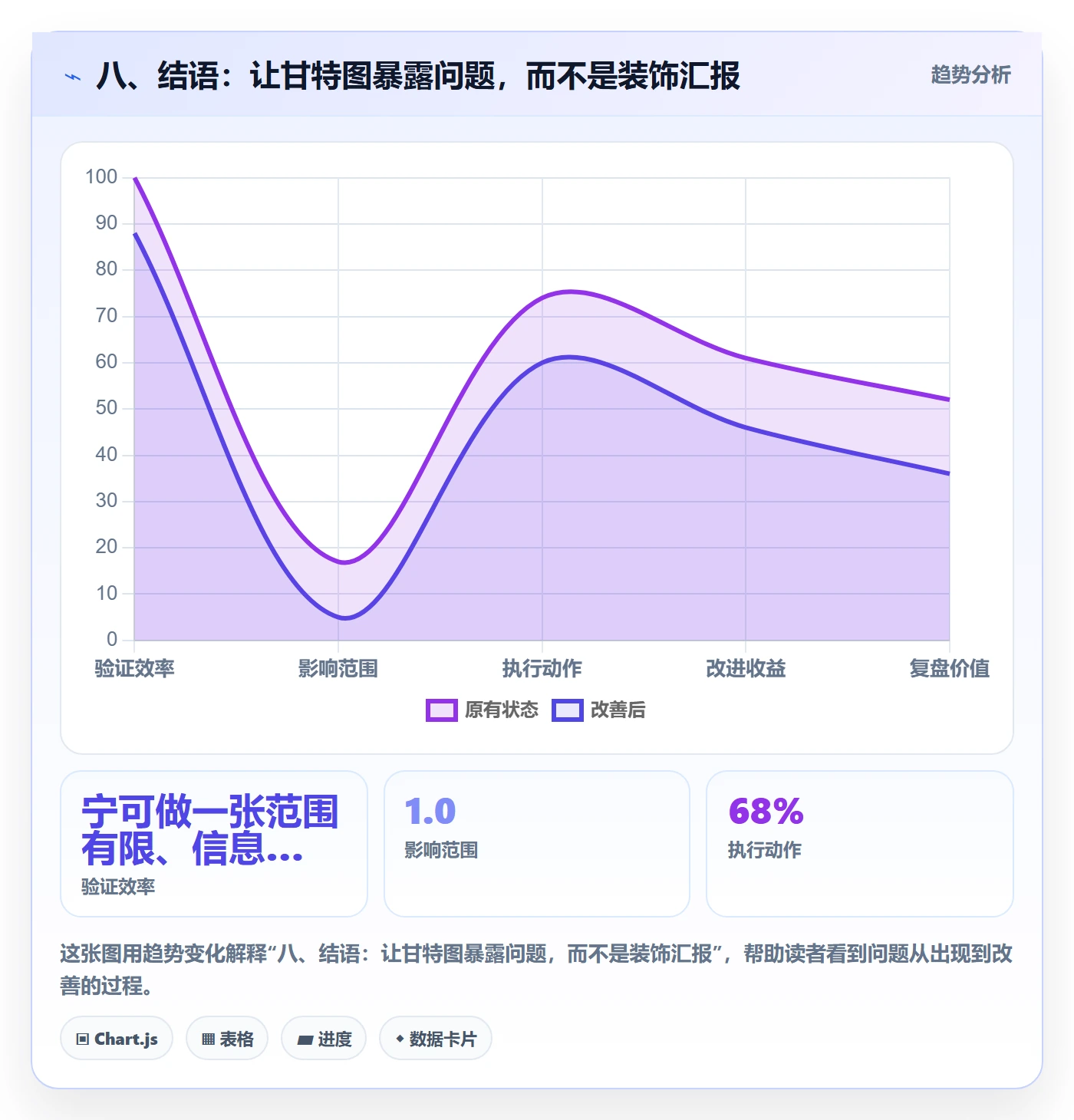Toggle the 改善后 legend swatch
Image resolution: width=1074 pixels, height=1120 pixels.
568,710
